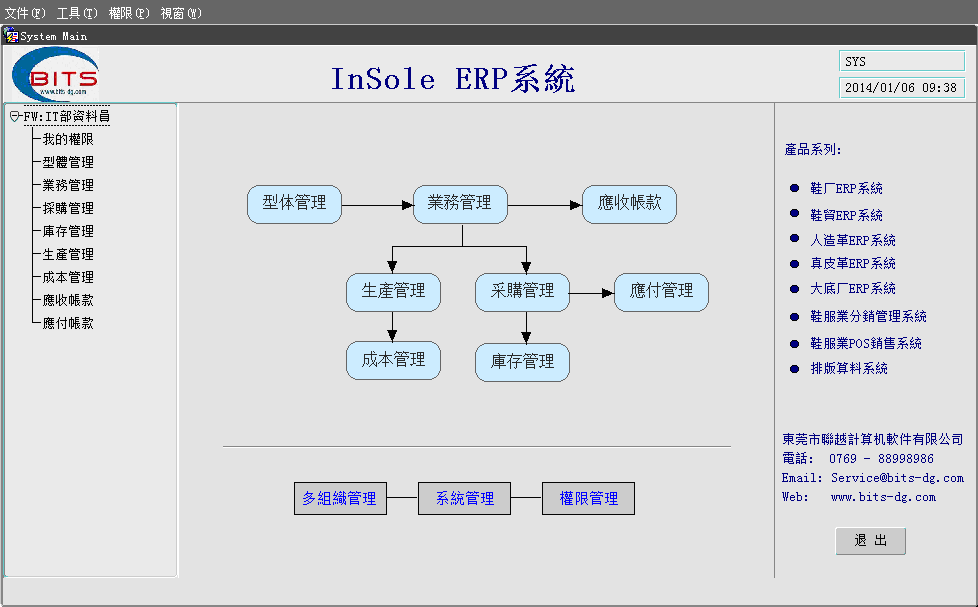Select 庫存管理 in the sidebar tree
Image resolution: width=978 pixels, height=607 pixels.
click(x=68, y=231)
